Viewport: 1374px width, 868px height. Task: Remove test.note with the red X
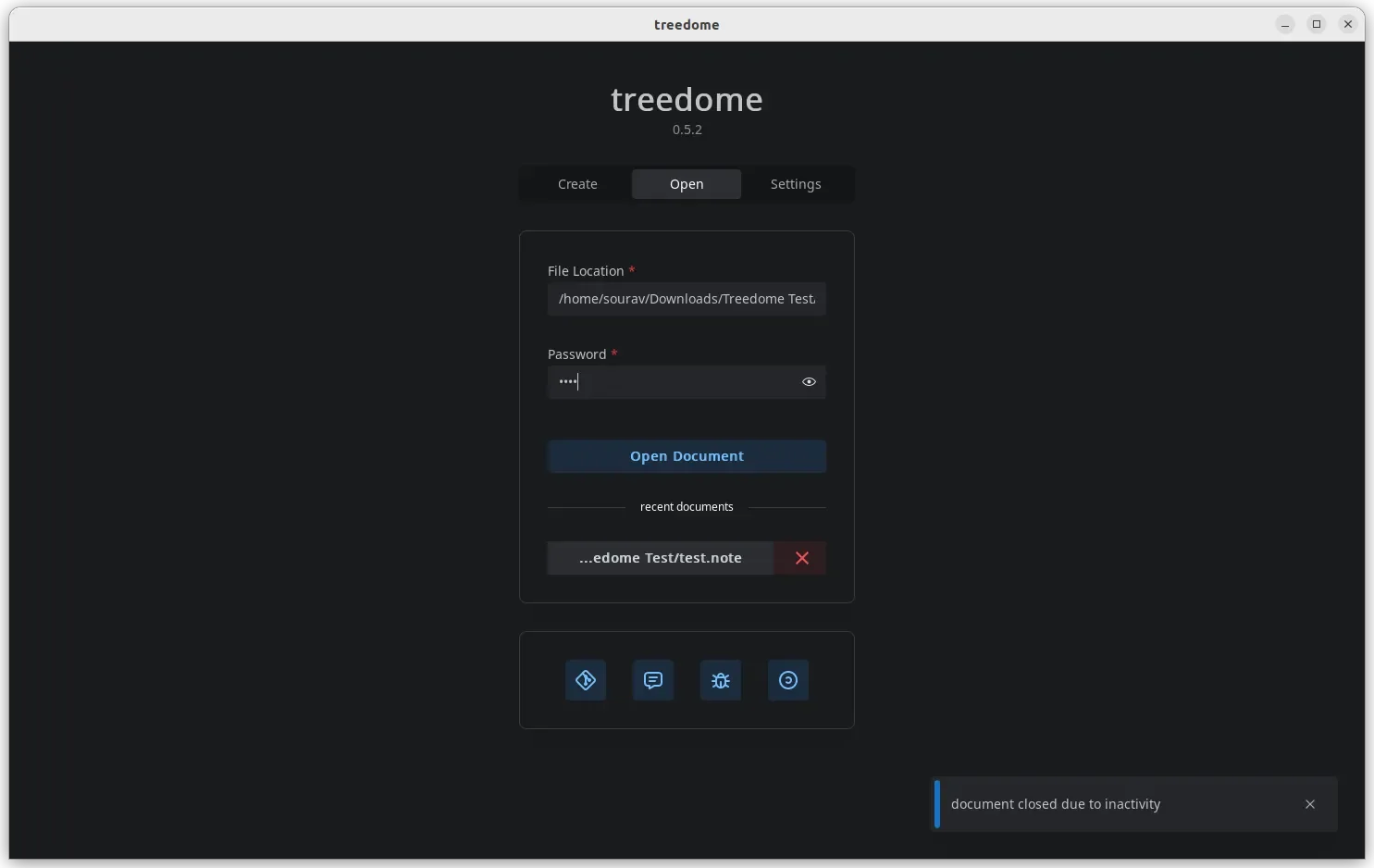[x=801, y=558]
